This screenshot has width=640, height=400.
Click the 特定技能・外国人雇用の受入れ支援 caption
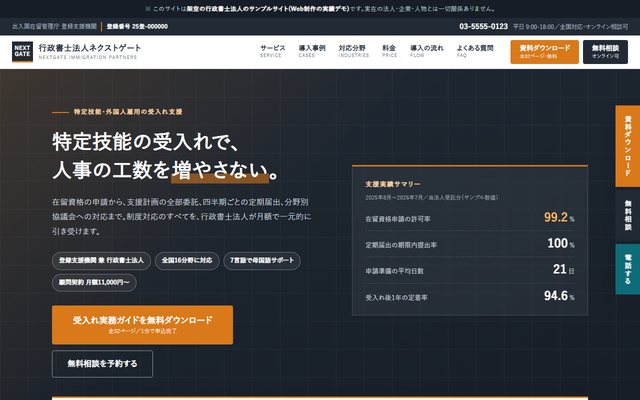(x=128, y=112)
